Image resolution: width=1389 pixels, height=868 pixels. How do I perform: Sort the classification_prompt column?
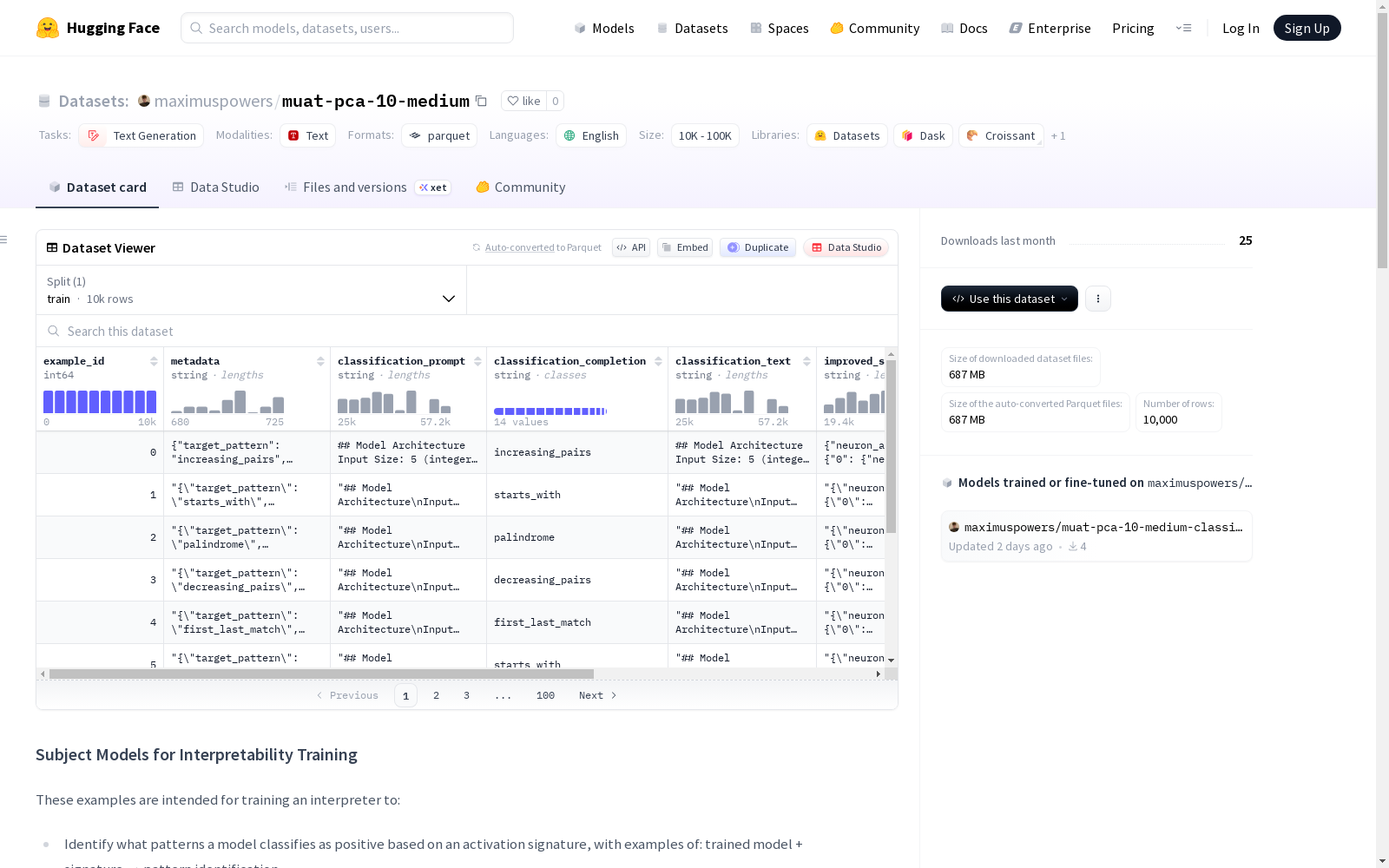(x=477, y=361)
